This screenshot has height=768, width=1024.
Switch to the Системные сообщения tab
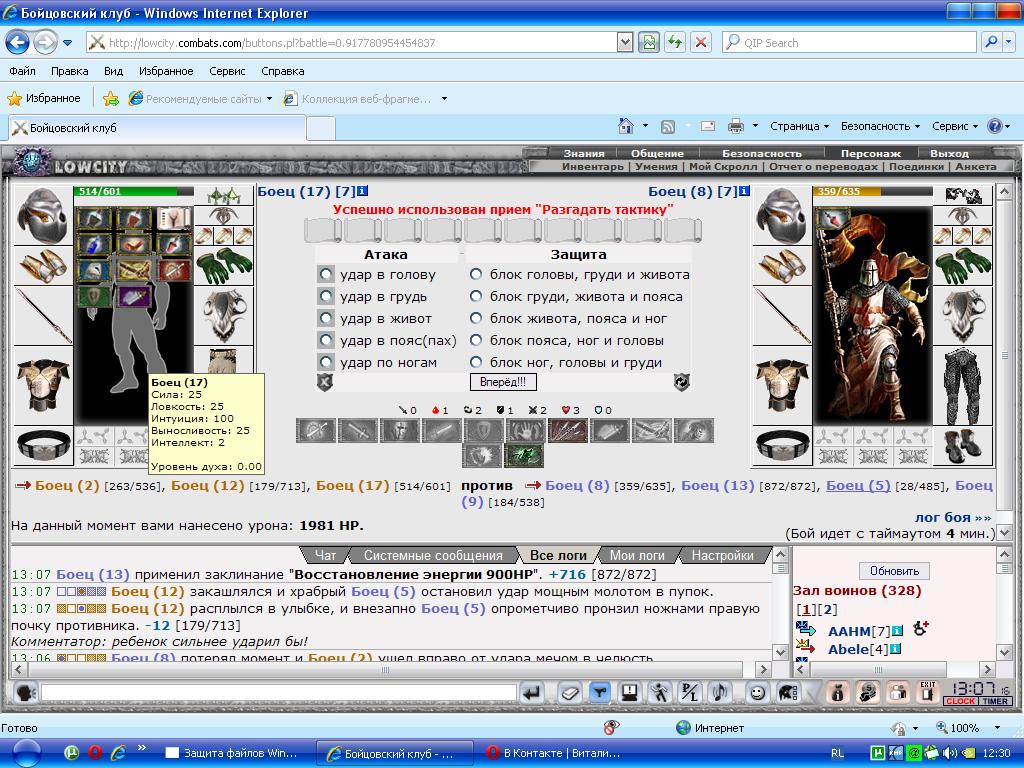tap(433, 555)
